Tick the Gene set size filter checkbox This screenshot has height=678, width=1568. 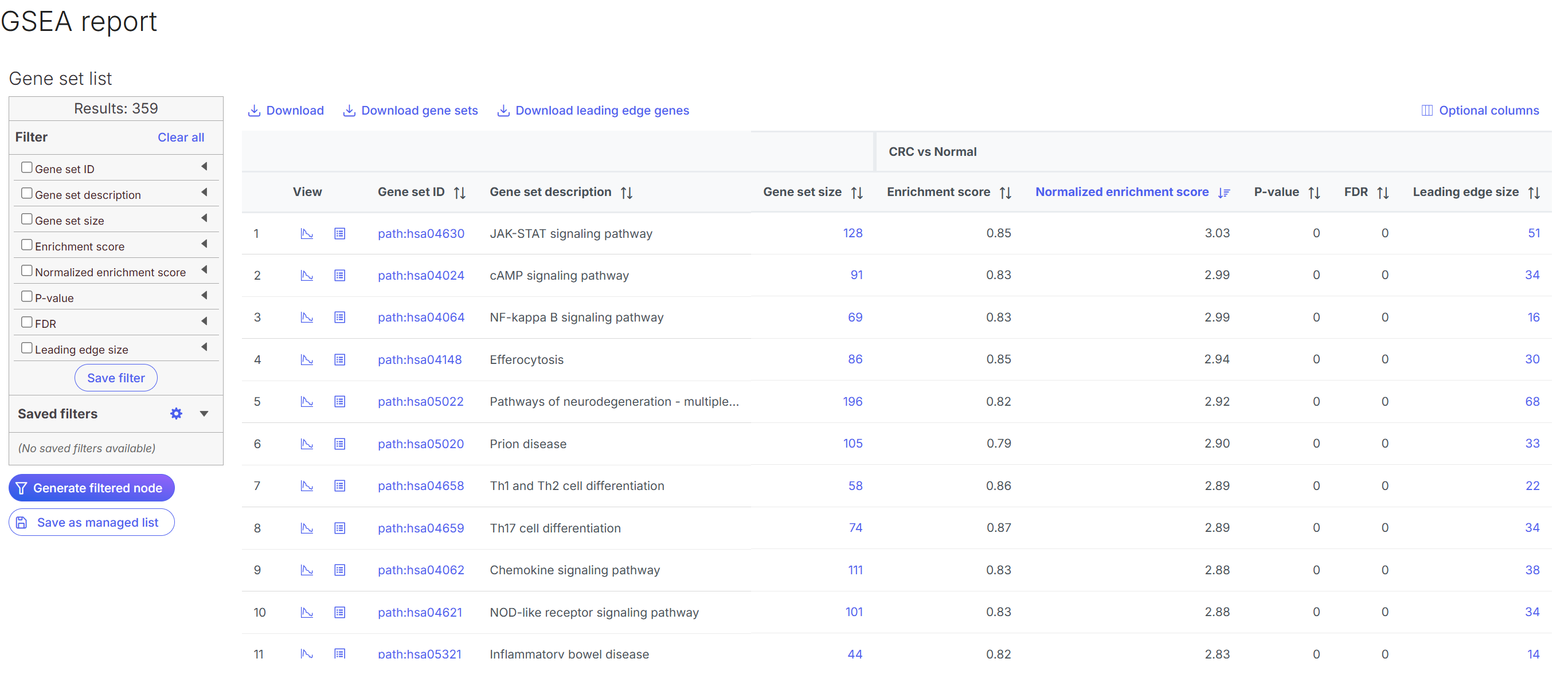point(27,219)
